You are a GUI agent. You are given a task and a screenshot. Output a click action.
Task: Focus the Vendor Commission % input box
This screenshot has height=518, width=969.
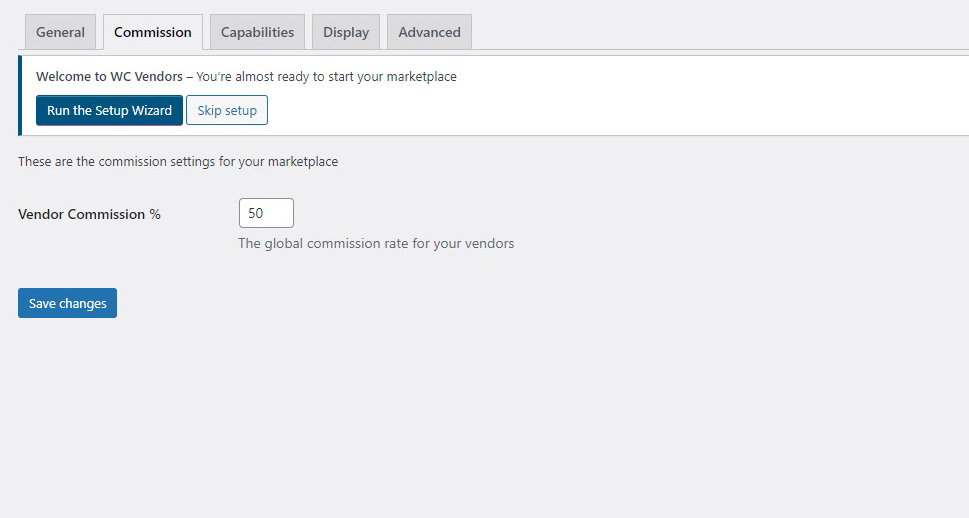266,213
